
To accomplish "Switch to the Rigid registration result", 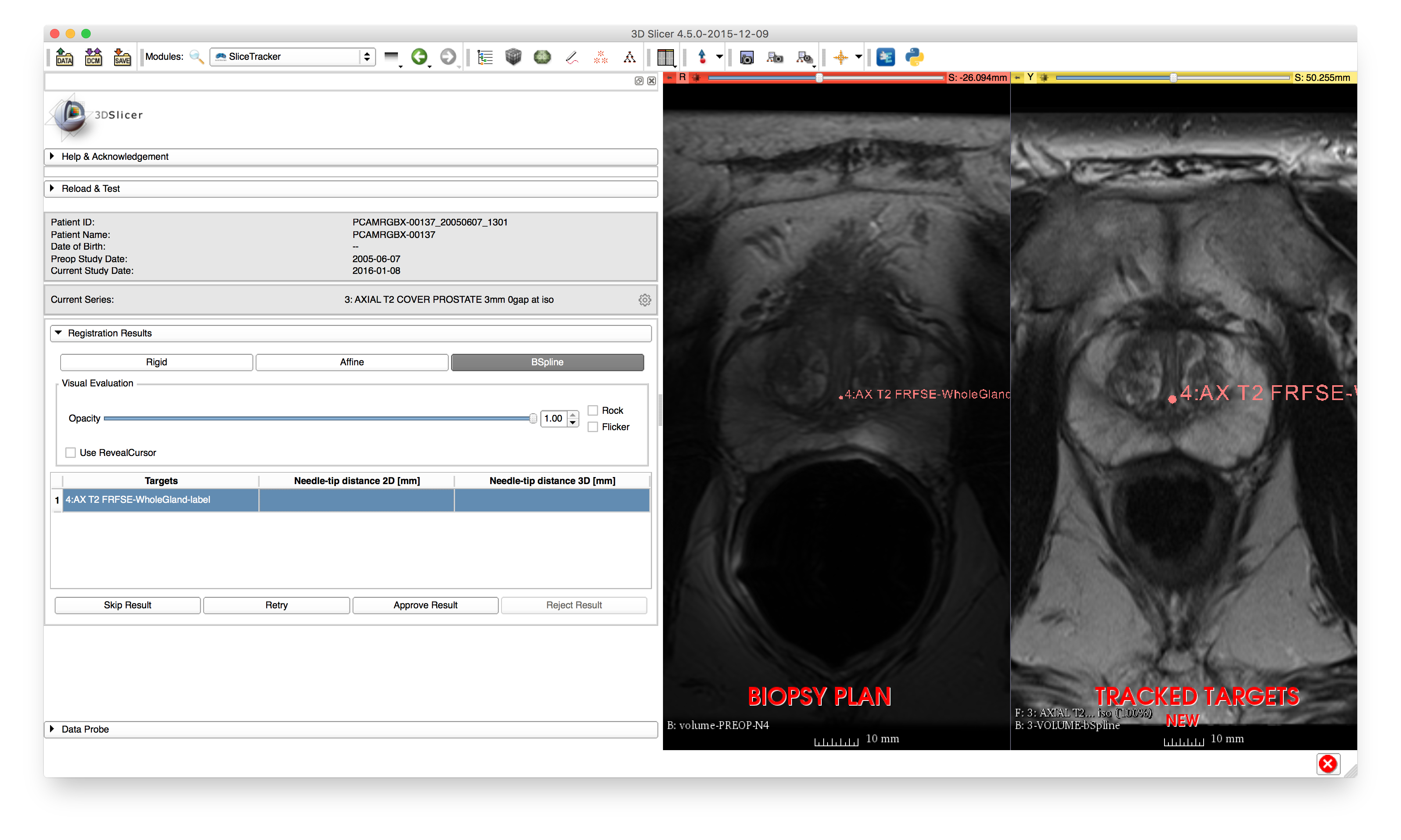I will [156, 362].
